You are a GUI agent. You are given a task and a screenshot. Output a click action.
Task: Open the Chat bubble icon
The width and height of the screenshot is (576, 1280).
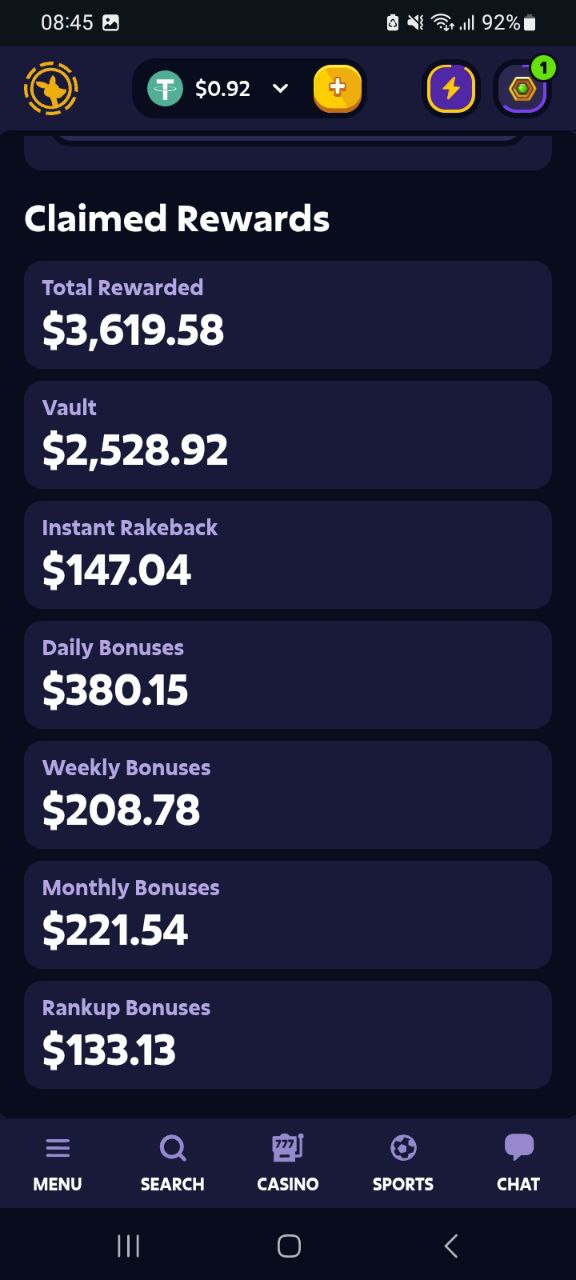coord(519,1147)
